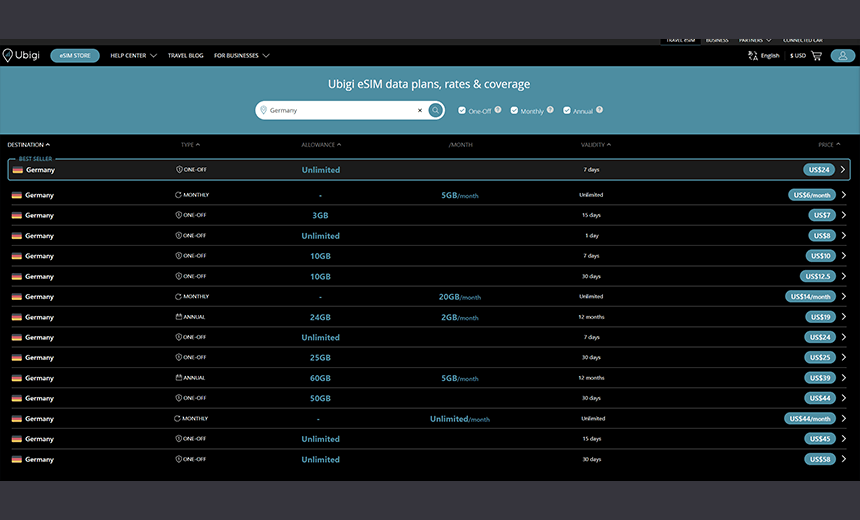Open the user account icon
Screen dimensions: 860x520
pyautogui.click(x=842, y=55)
